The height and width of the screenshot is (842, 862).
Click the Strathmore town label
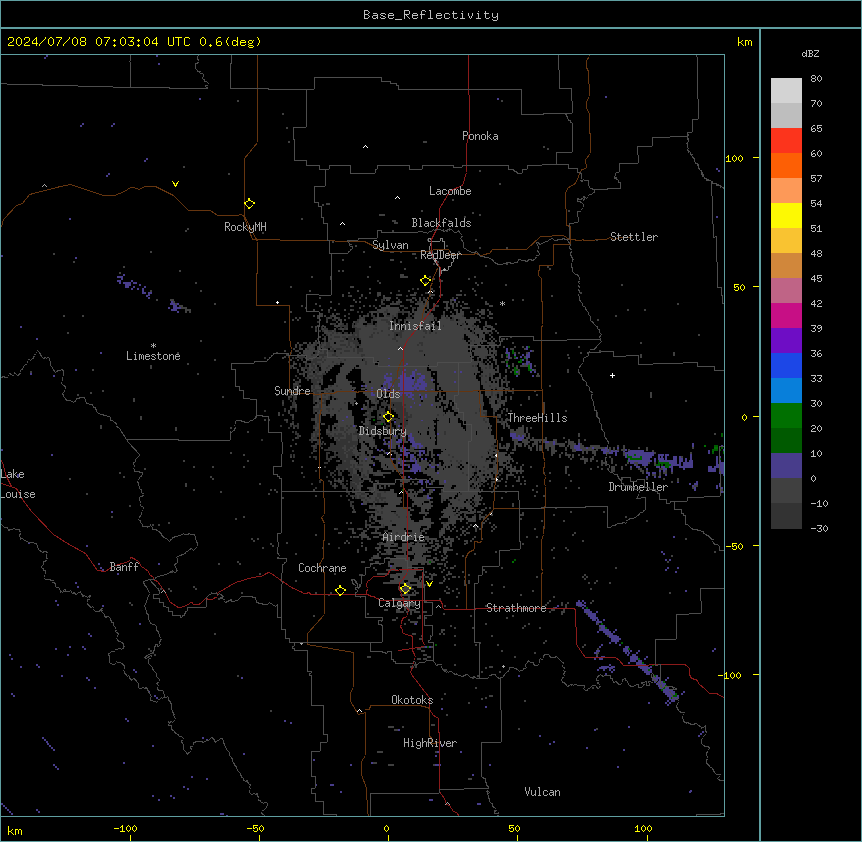pos(516,608)
